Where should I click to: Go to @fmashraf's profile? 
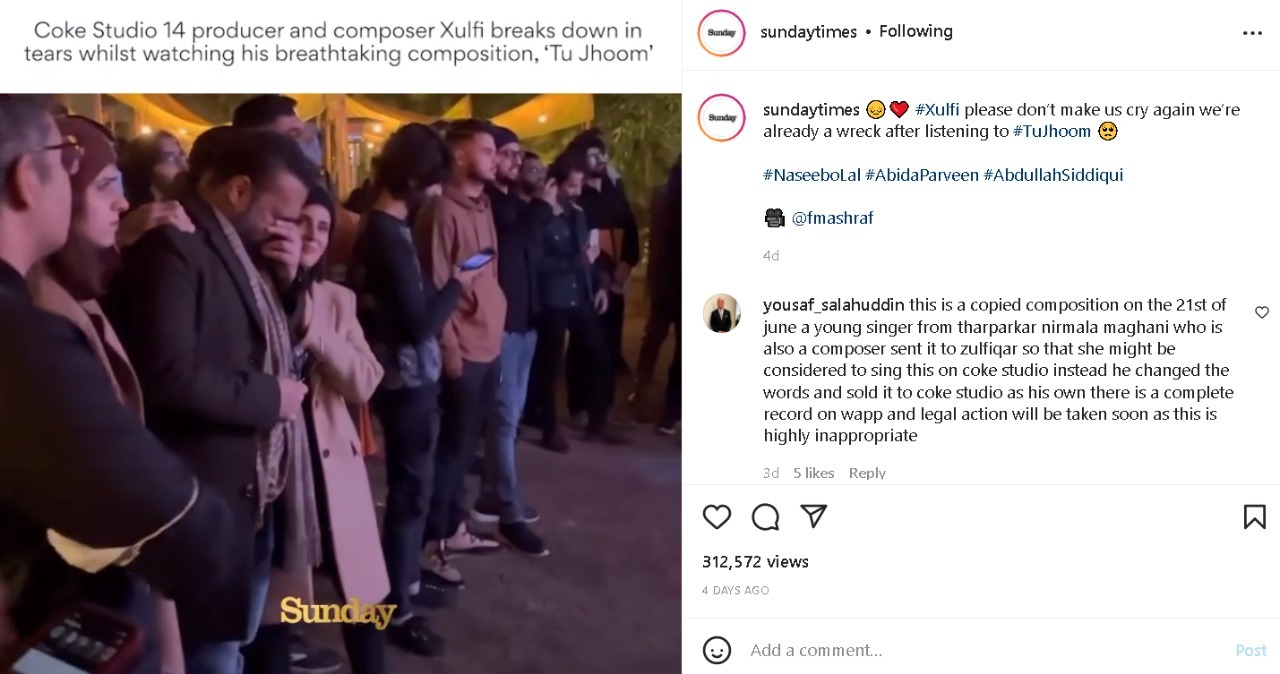[x=832, y=218]
